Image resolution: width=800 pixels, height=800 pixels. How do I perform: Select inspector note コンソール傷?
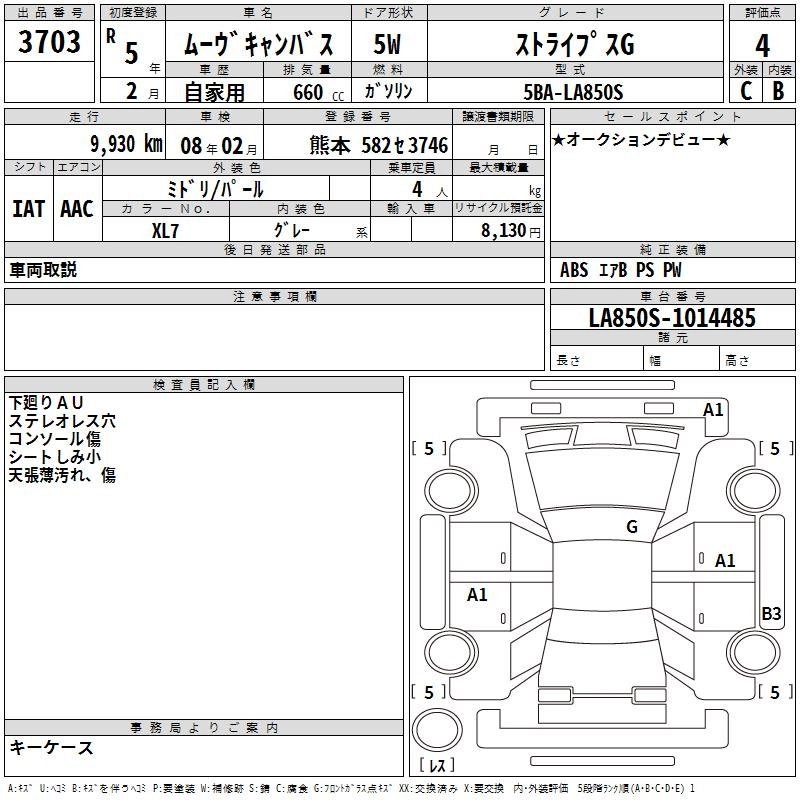(x=55, y=439)
